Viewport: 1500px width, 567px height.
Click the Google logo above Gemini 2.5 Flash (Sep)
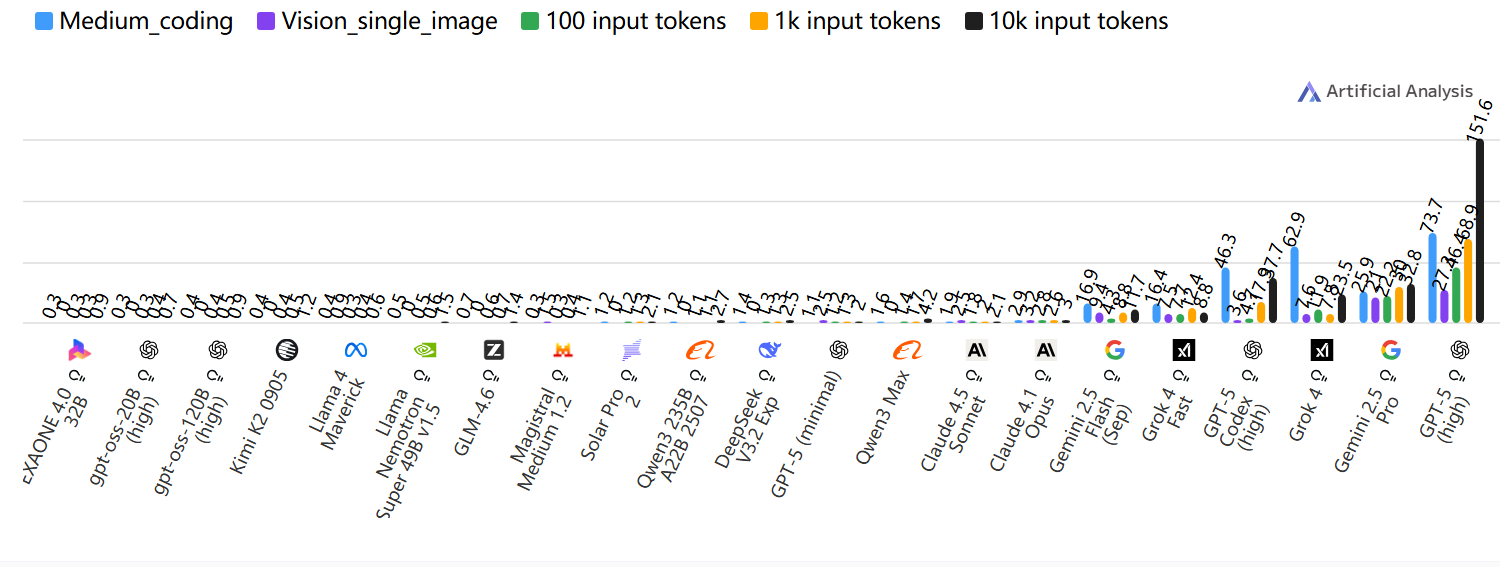[1115, 350]
